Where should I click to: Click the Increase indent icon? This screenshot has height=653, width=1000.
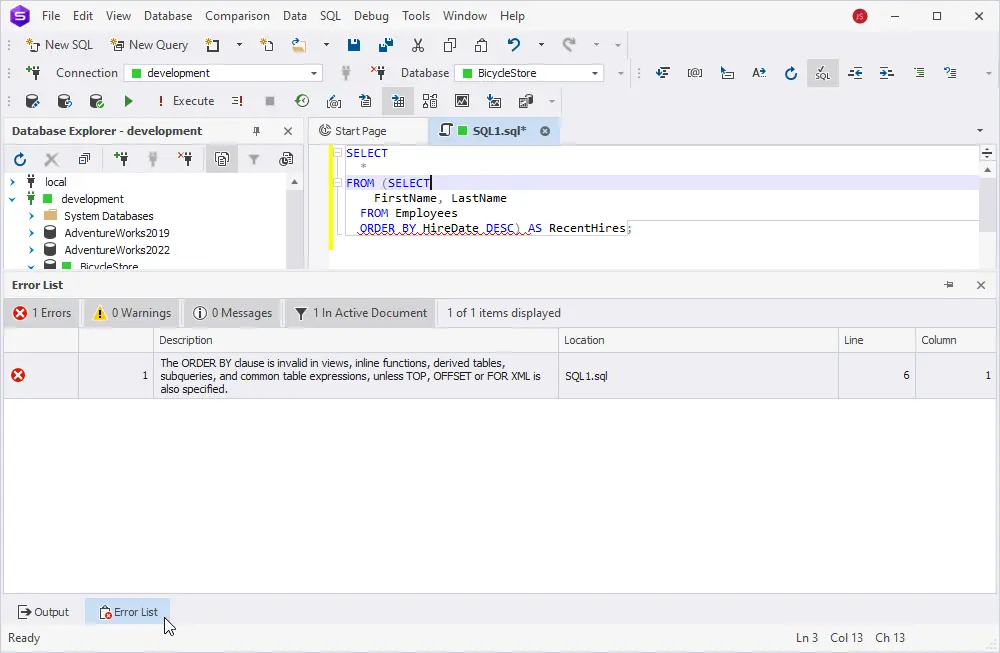(x=886, y=73)
